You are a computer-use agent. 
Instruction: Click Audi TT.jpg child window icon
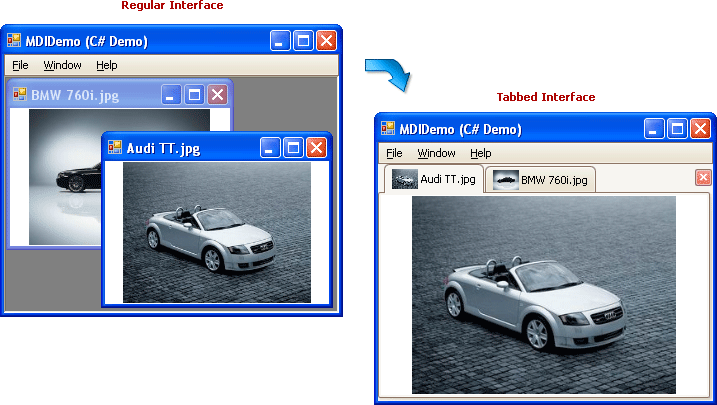click(115, 147)
